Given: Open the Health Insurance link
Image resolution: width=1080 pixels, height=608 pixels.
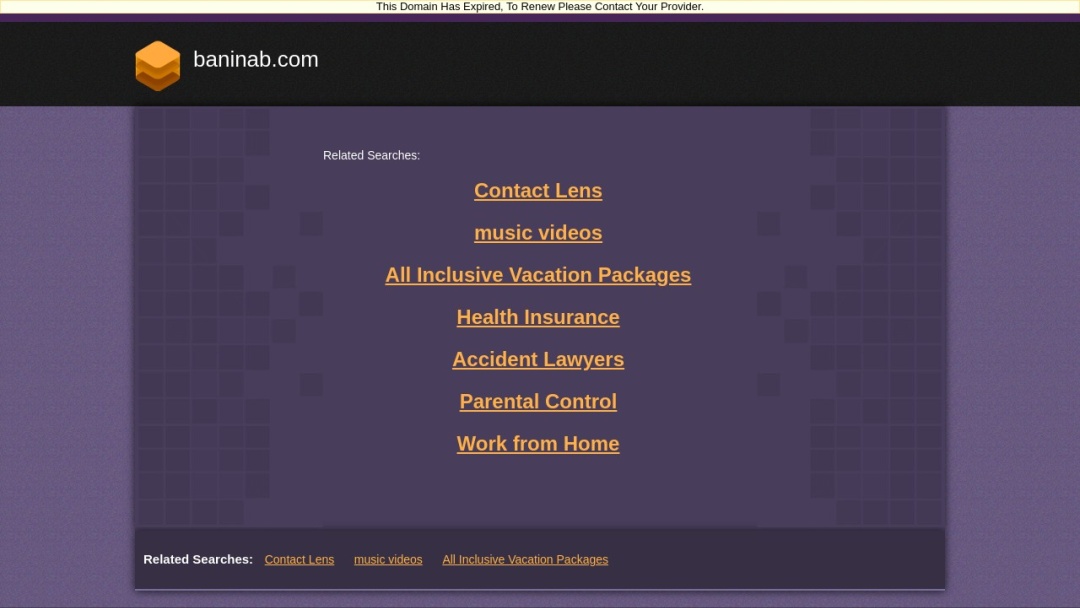Looking at the screenshot, I should (538, 317).
